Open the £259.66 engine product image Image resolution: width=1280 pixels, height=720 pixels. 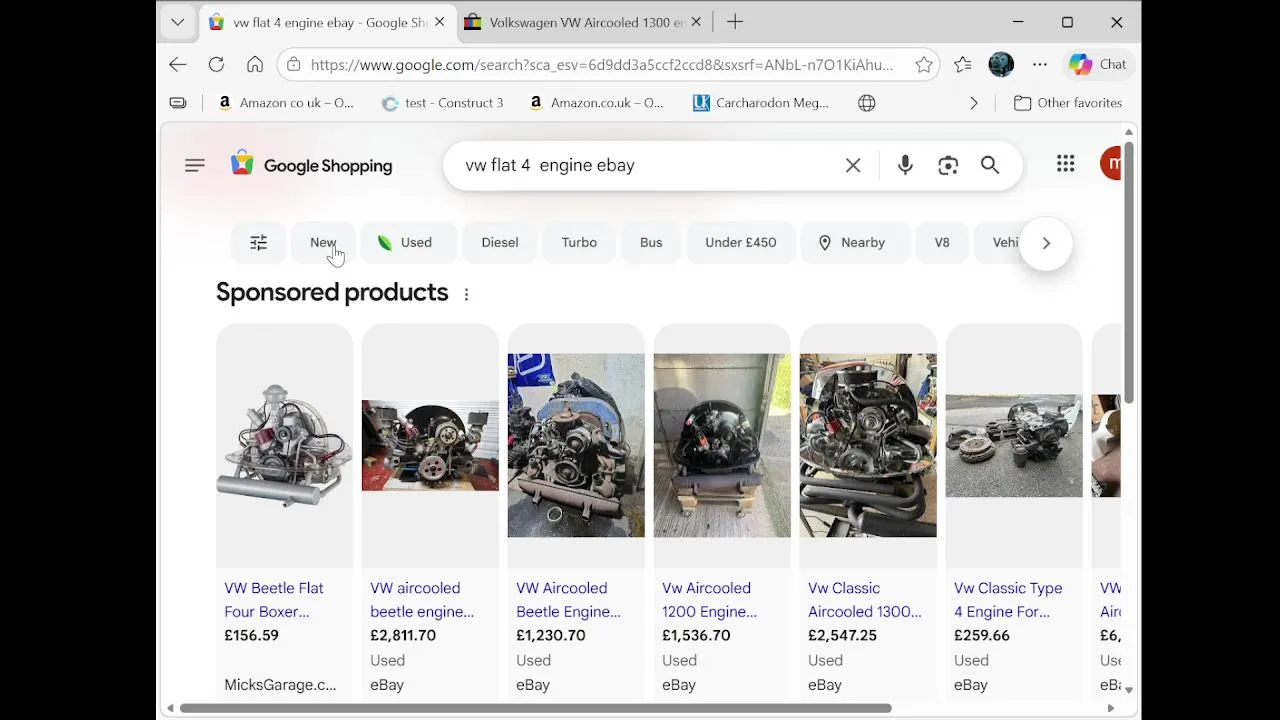pyautogui.click(x=1014, y=446)
